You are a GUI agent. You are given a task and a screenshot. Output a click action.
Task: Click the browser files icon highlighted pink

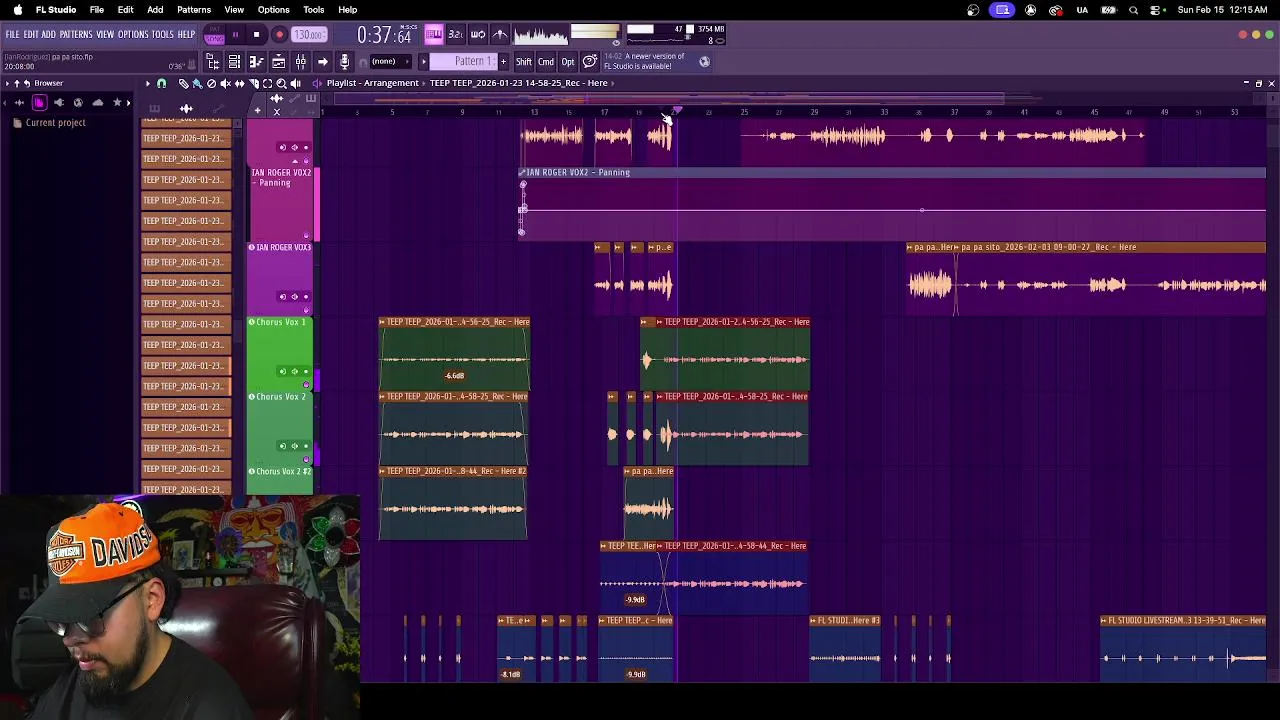(39, 102)
